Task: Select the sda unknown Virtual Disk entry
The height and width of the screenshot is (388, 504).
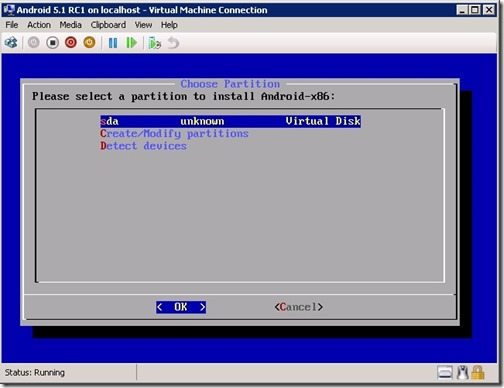Action: pos(230,121)
